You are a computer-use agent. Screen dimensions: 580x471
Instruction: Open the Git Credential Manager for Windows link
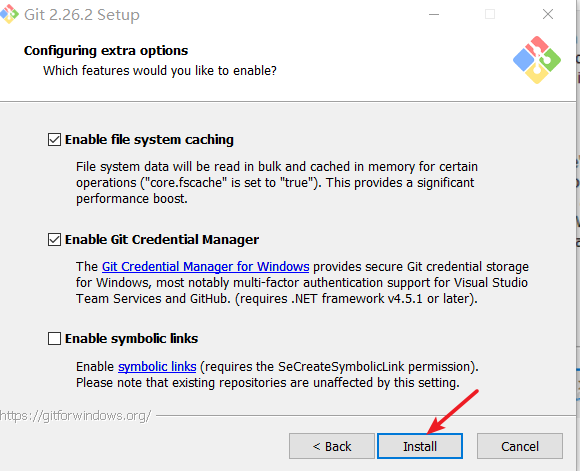205,267
